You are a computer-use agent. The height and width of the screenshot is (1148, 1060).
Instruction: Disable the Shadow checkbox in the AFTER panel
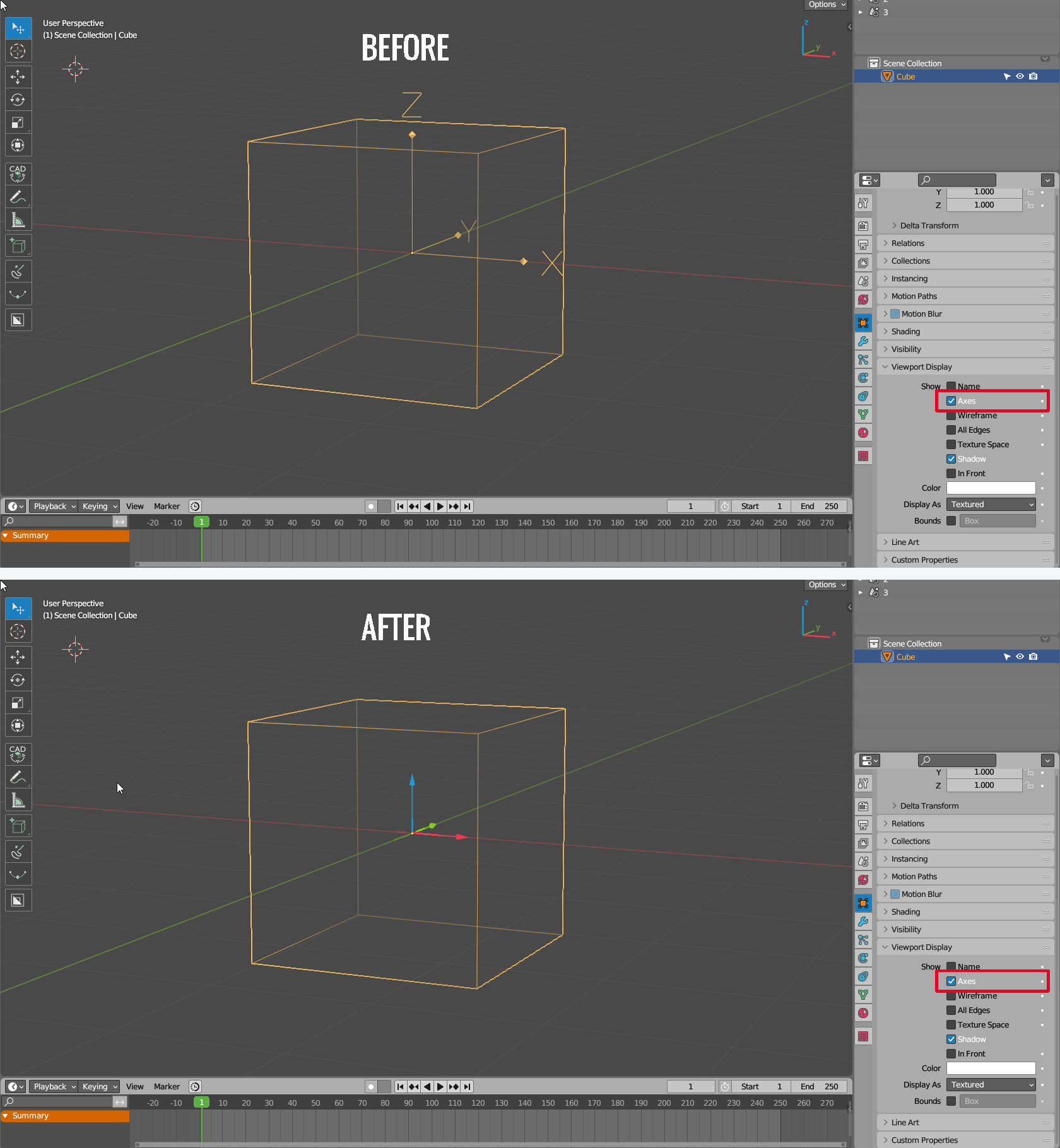click(x=951, y=1040)
